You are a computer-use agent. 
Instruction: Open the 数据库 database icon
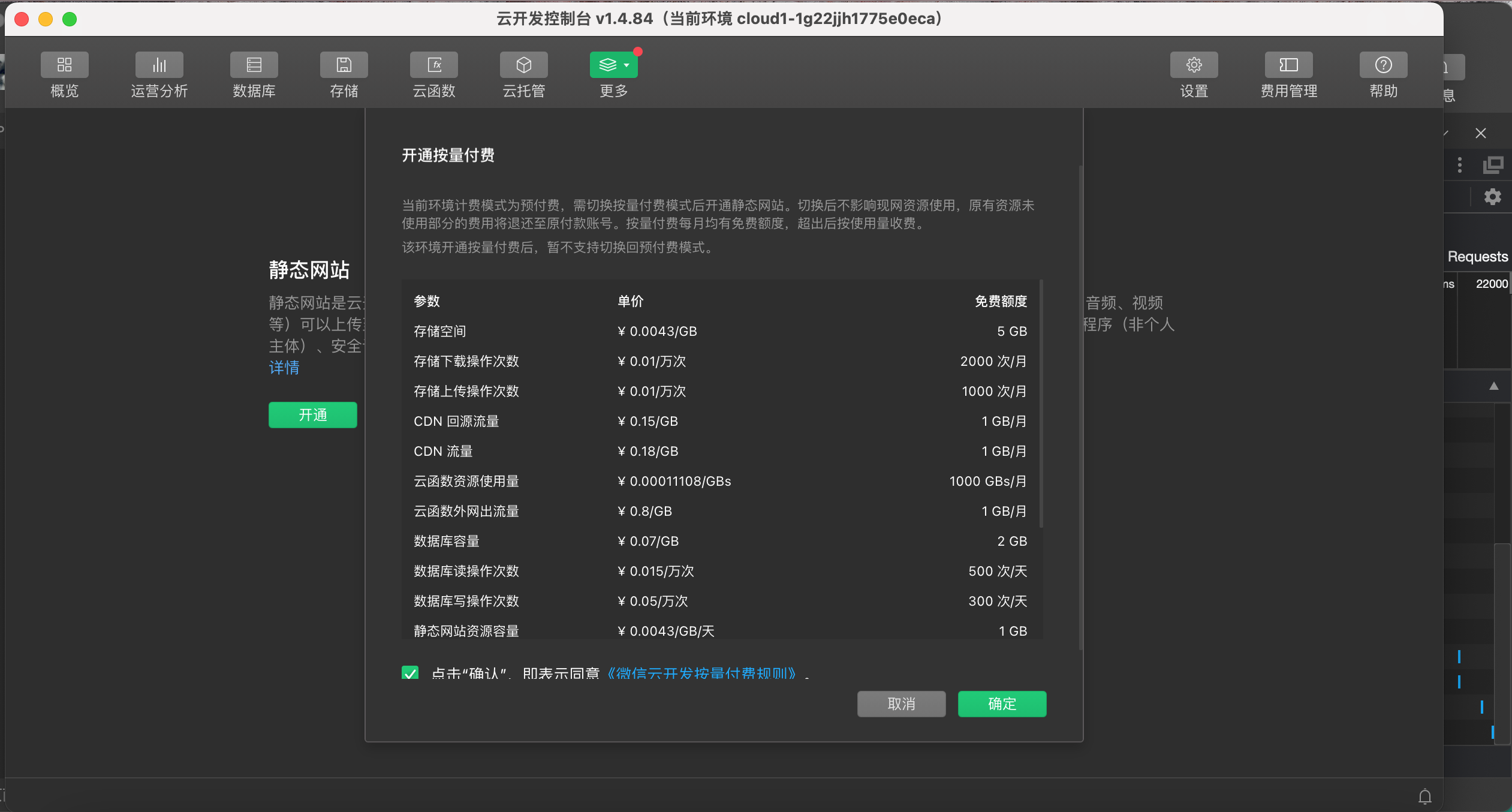254,65
